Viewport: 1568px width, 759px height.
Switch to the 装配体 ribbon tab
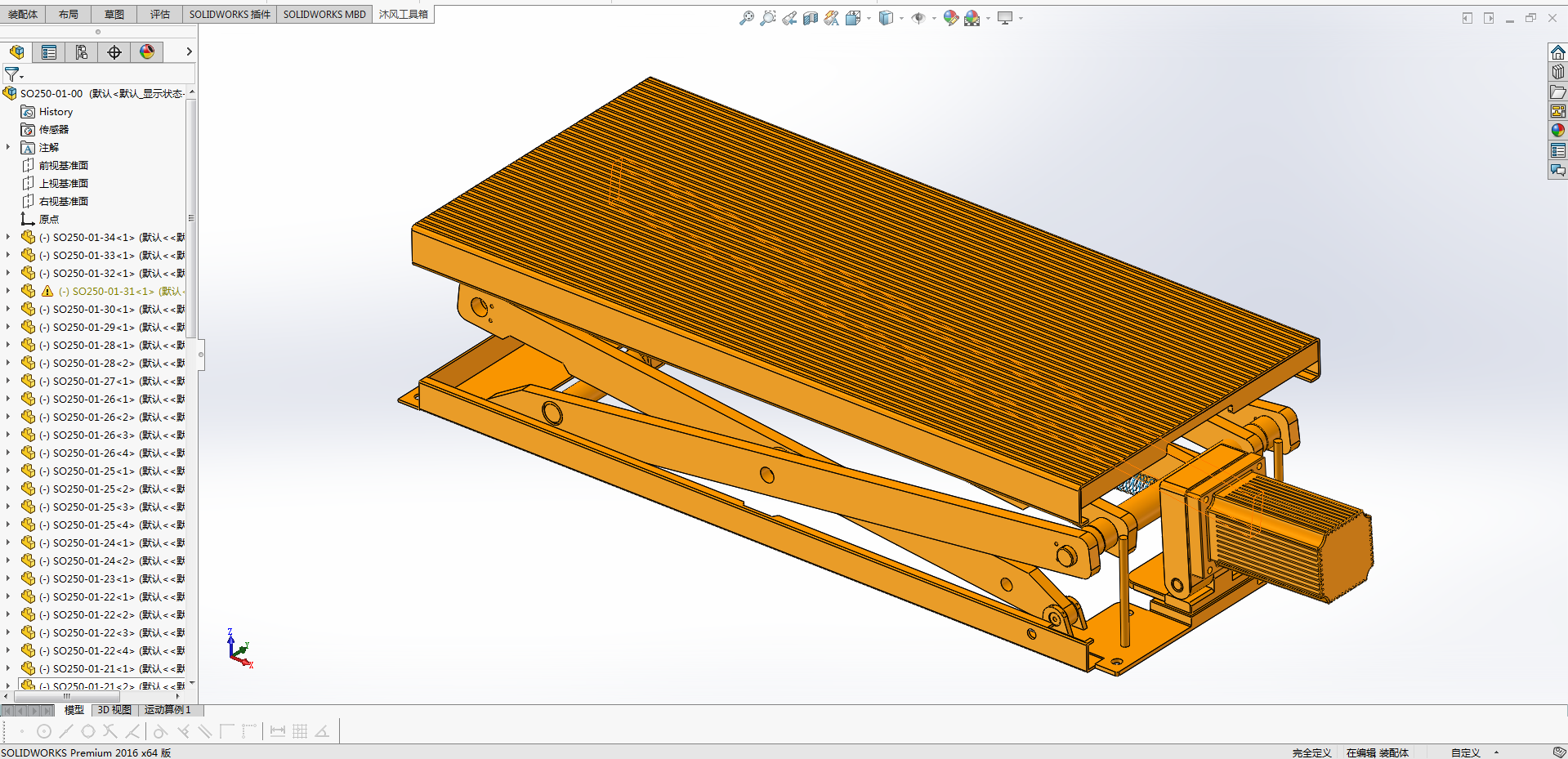(x=23, y=15)
